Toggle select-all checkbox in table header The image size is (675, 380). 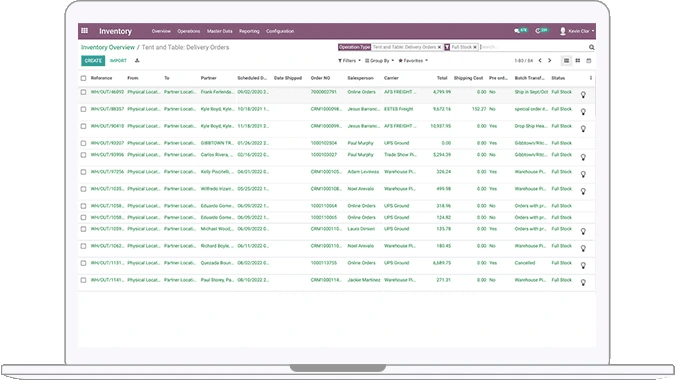84,78
